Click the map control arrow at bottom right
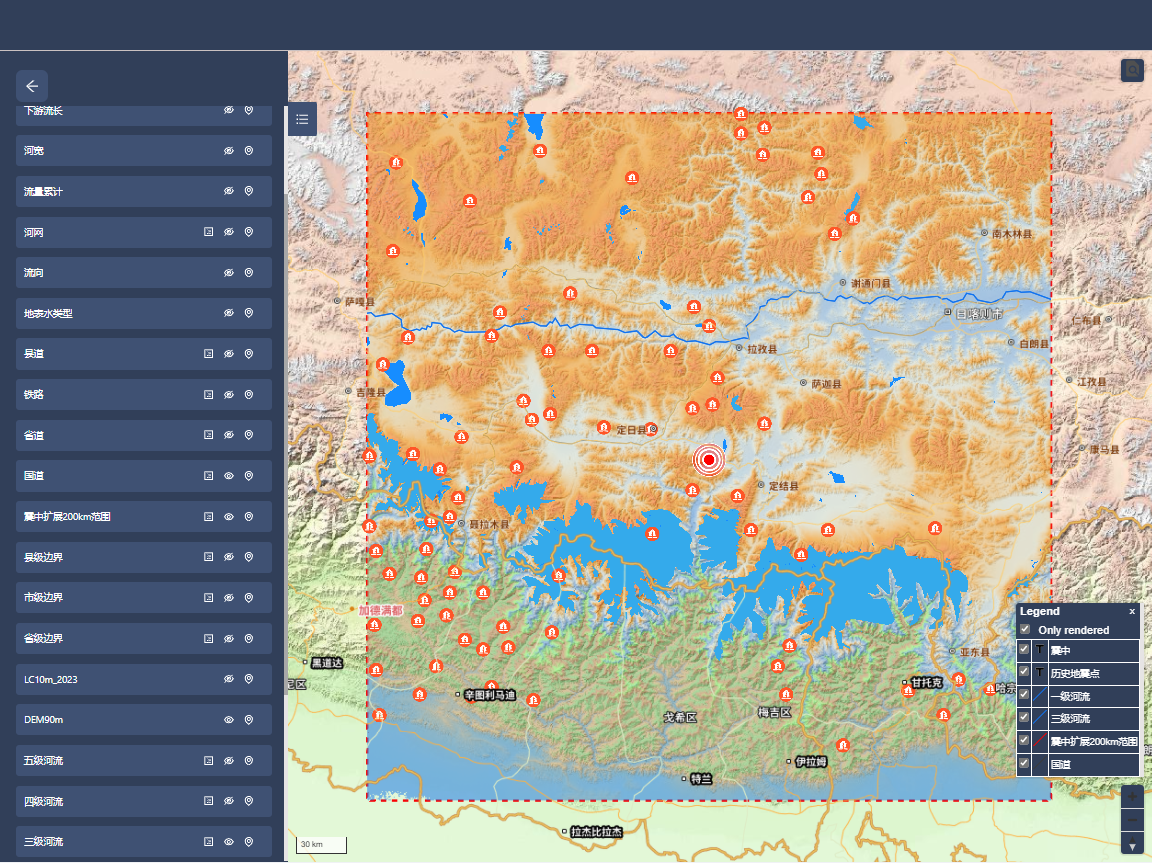 1132,846
